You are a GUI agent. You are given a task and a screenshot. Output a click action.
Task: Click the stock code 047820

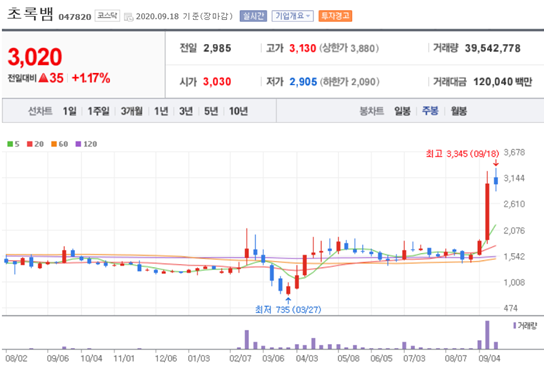(x=75, y=17)
